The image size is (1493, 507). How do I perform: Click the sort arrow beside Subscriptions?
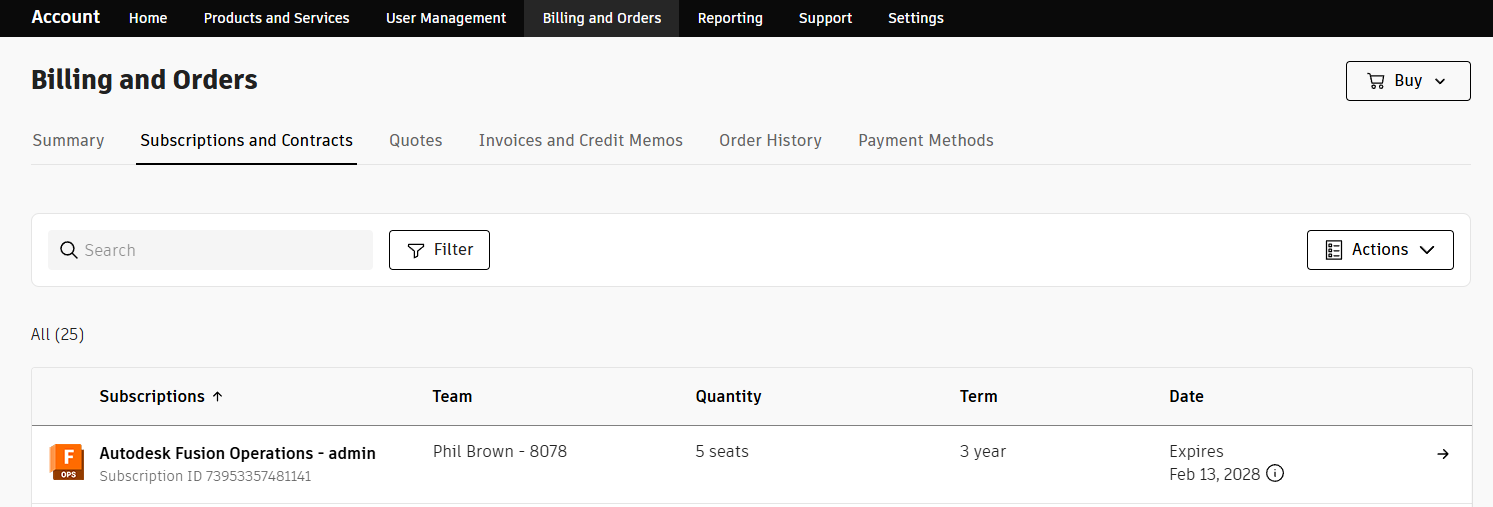coord(218,397)
